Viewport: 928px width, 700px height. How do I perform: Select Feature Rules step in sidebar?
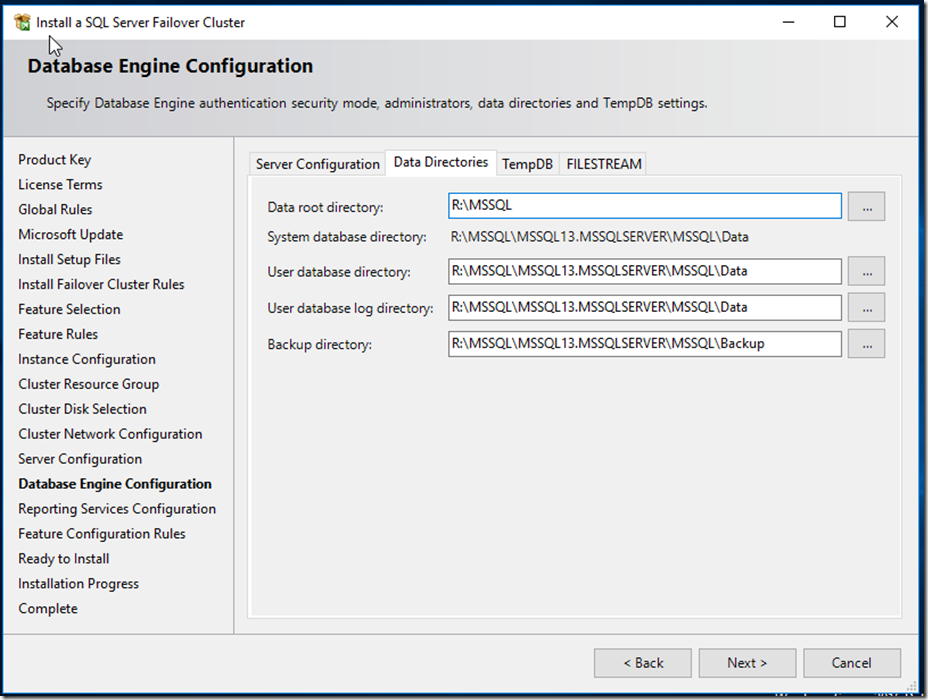point(58,334)
